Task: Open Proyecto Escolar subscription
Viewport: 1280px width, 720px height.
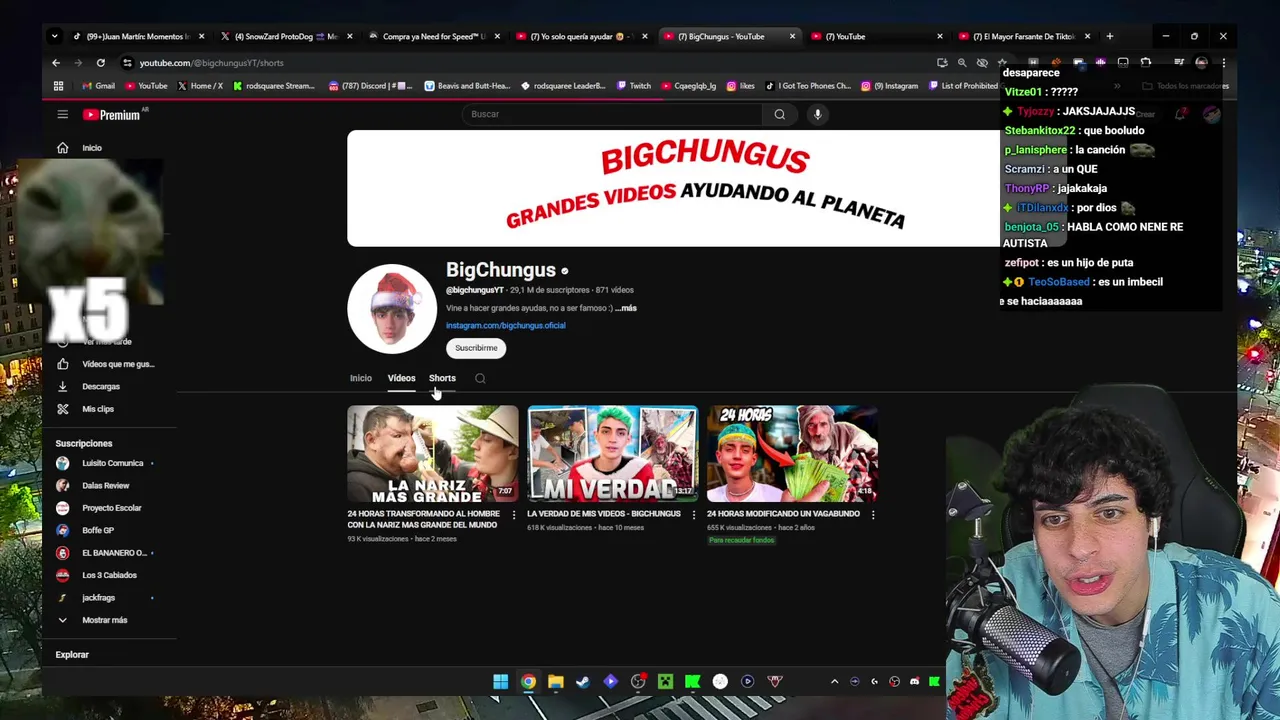Action: point(111,508)
